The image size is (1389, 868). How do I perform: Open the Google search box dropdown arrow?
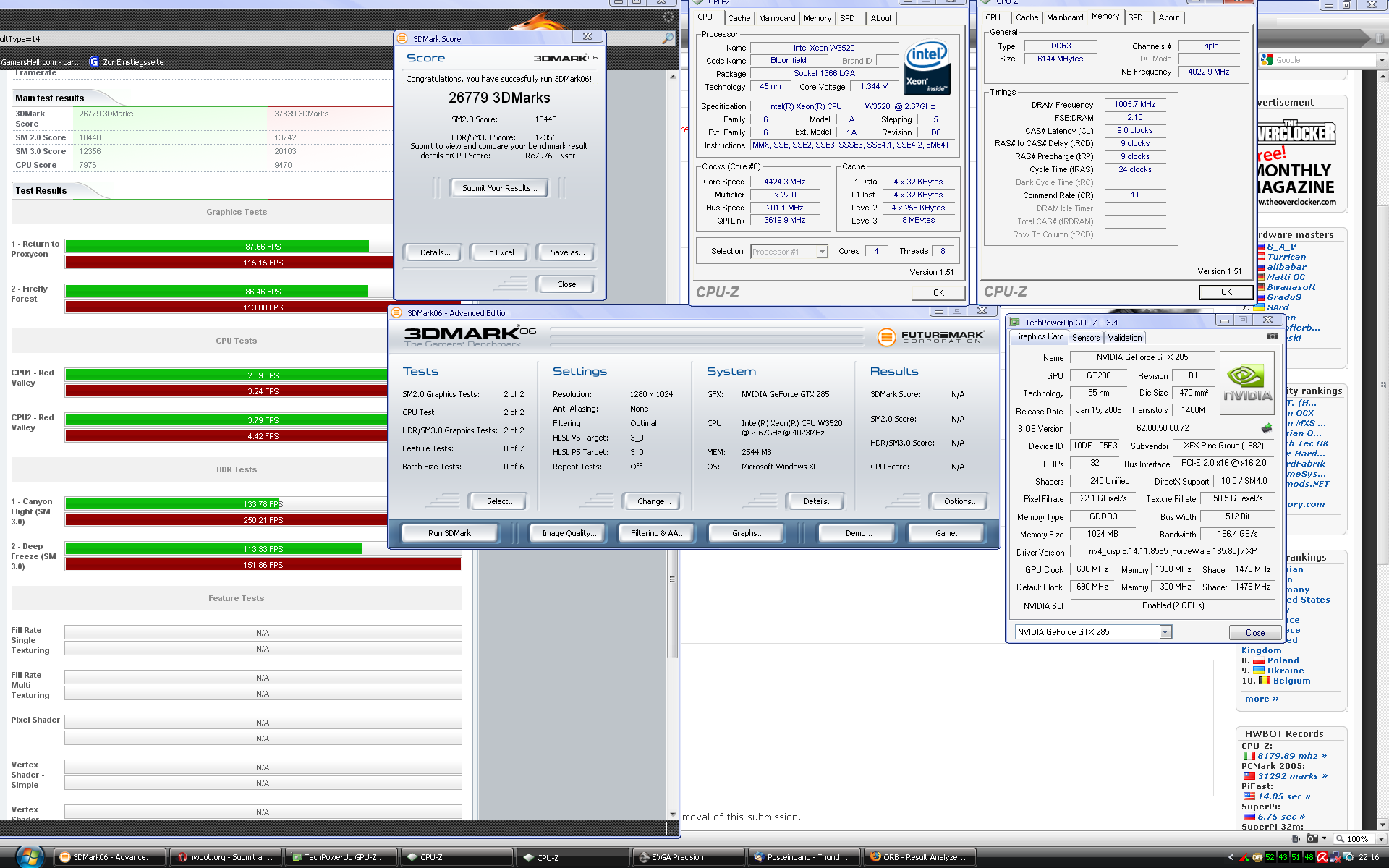point(1381,60)
